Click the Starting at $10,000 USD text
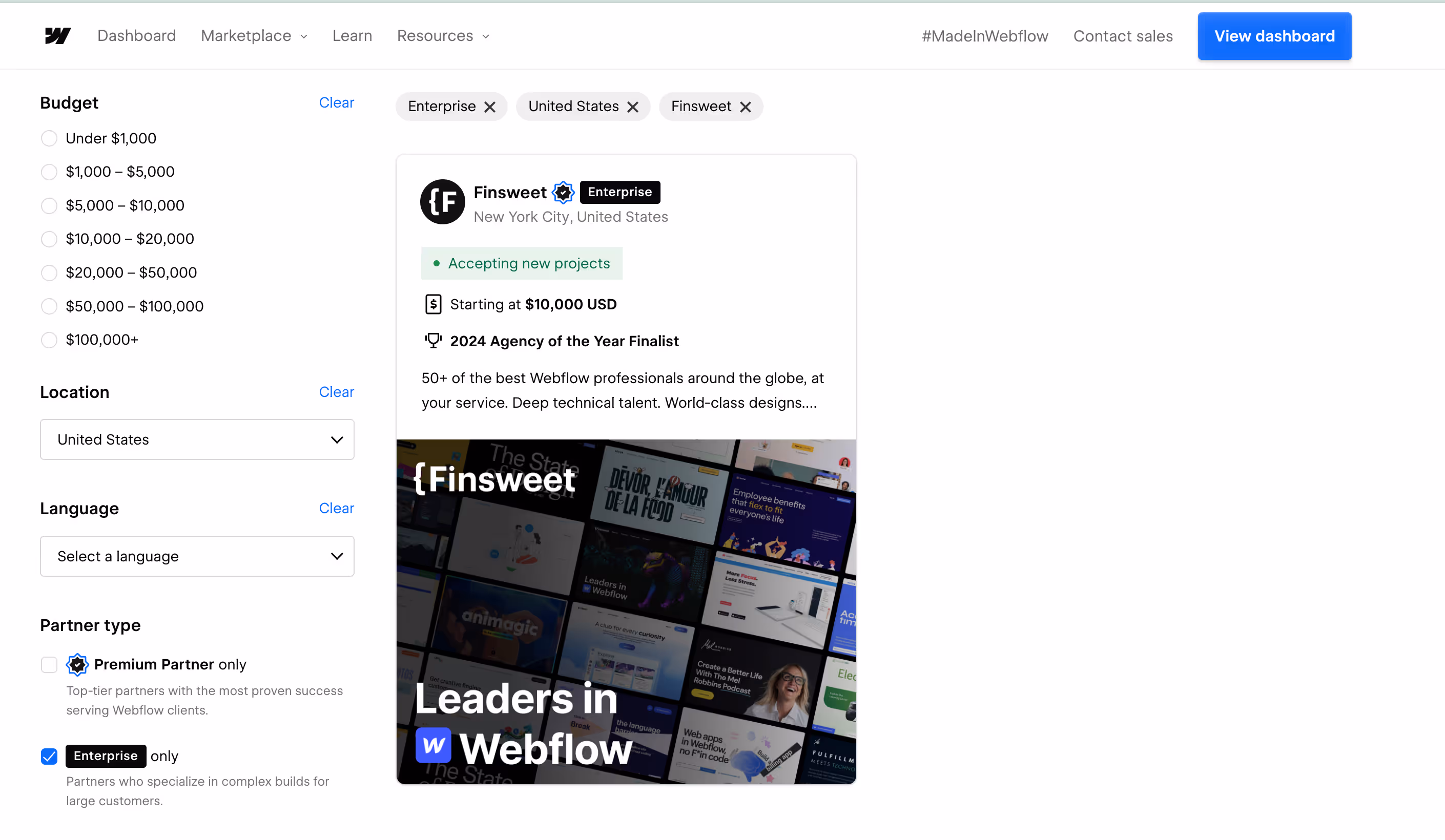The width and height of the screenshot is (1445, 840). 533,304
